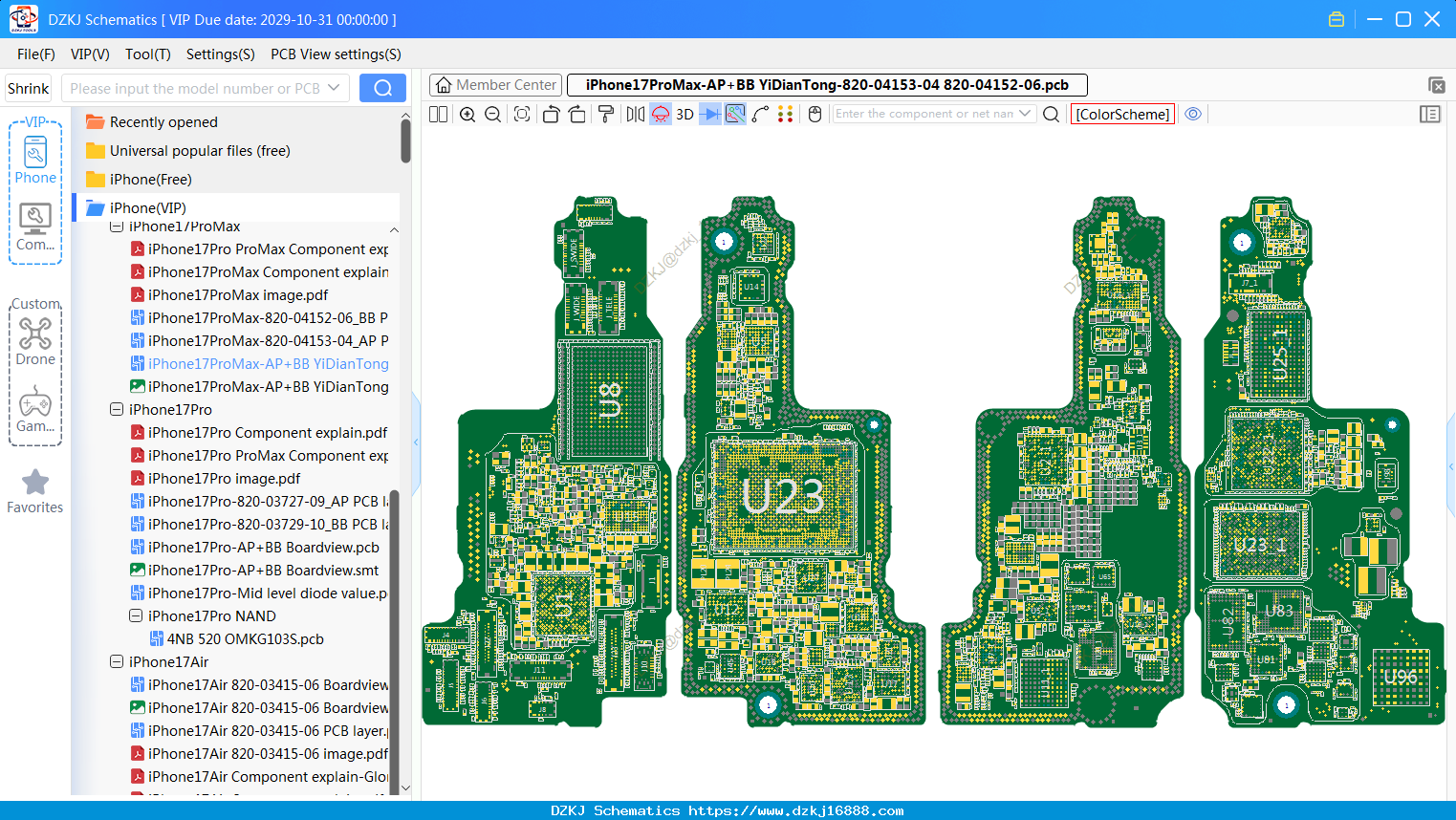This screenshot has height=820, width=1456.
Task: Toggle the diode symbol mode button
Action: tap(709, 115)
